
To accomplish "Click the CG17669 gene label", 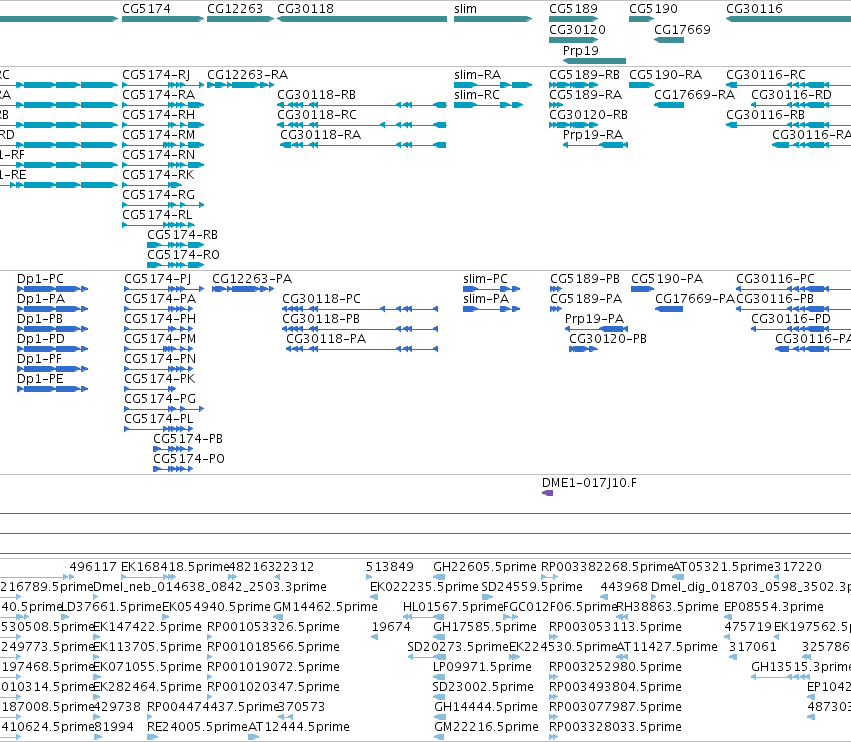I will 682,30.
